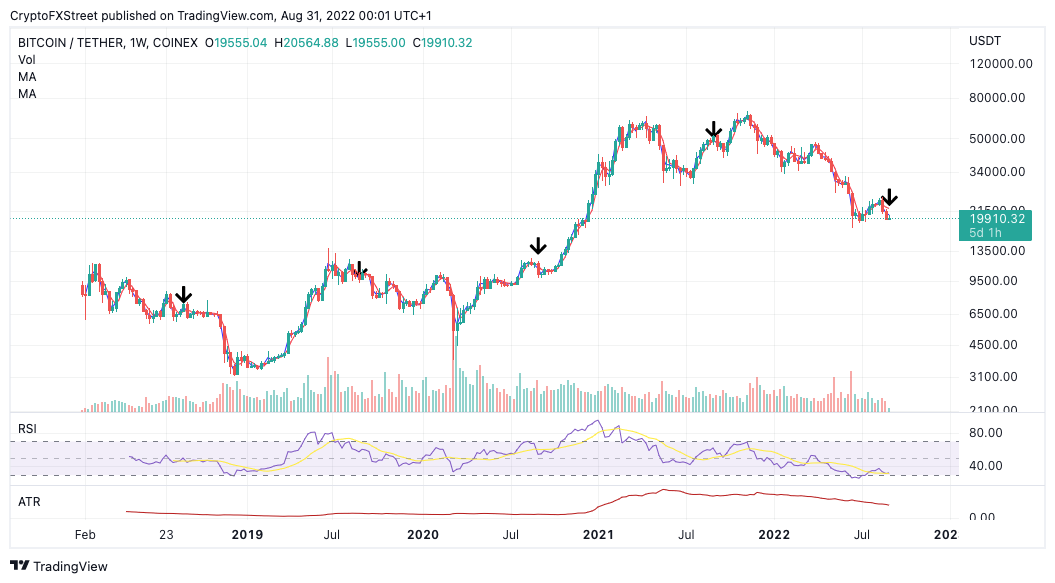
Task: Select the second MA indicator label
Action: pyautogui.click(x=27, y=94)
